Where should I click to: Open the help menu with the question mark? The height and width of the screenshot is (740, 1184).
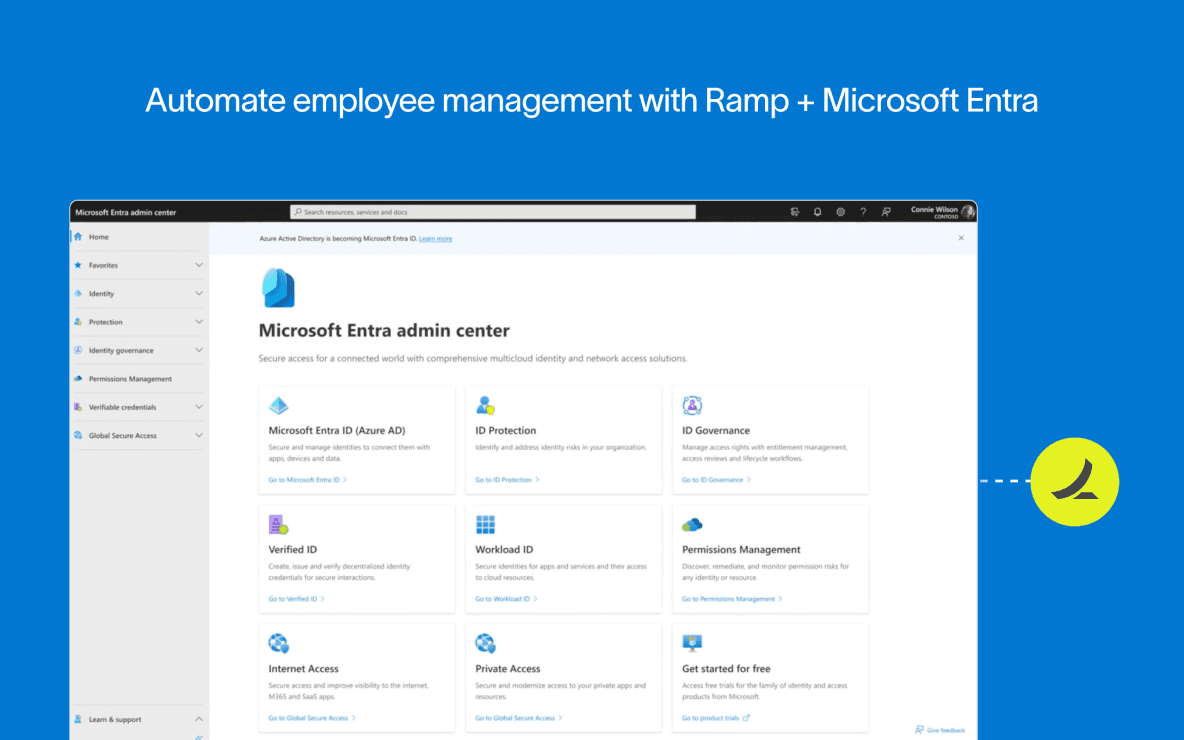coord(863,211)
